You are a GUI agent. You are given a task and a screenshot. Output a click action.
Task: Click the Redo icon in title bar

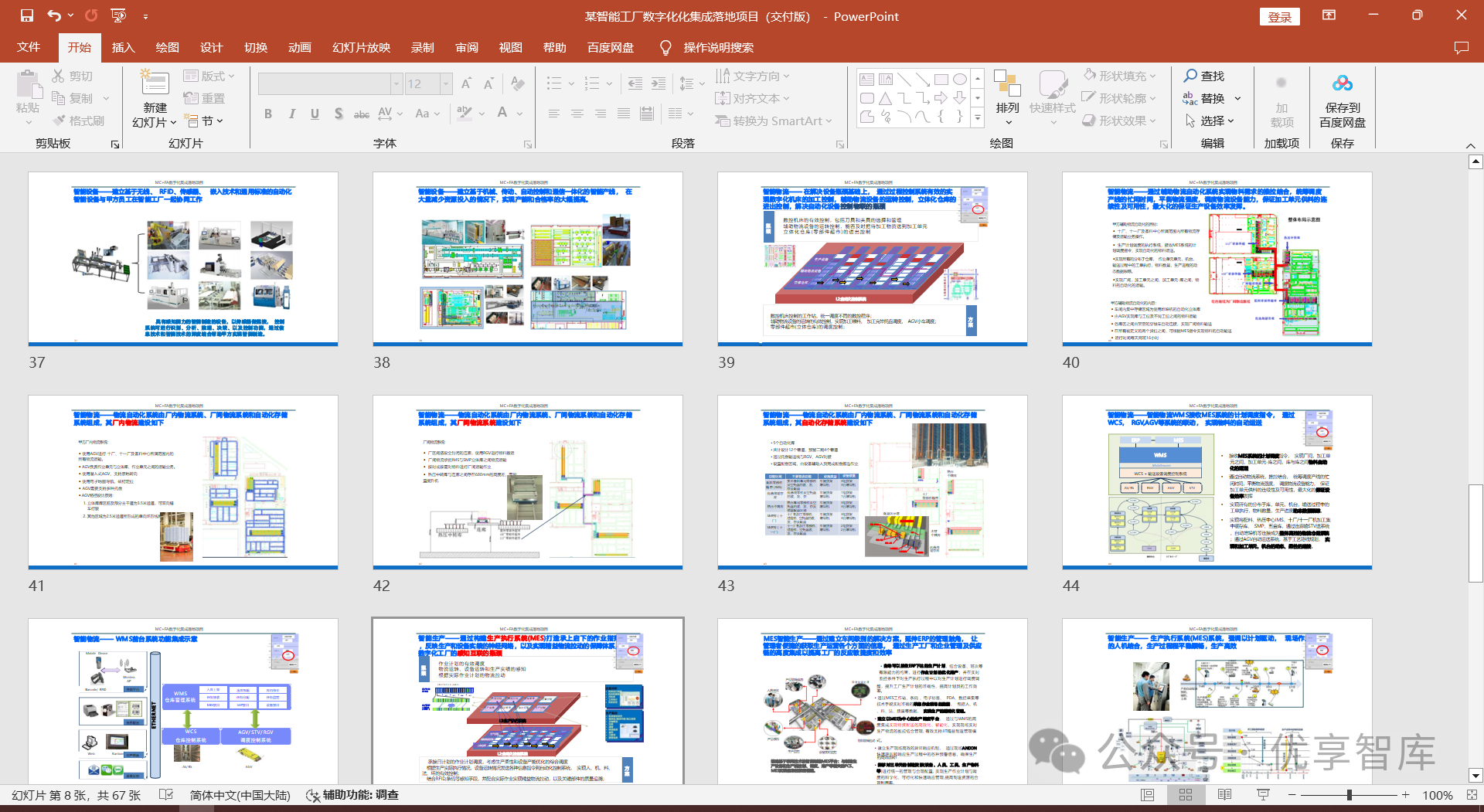91,15
